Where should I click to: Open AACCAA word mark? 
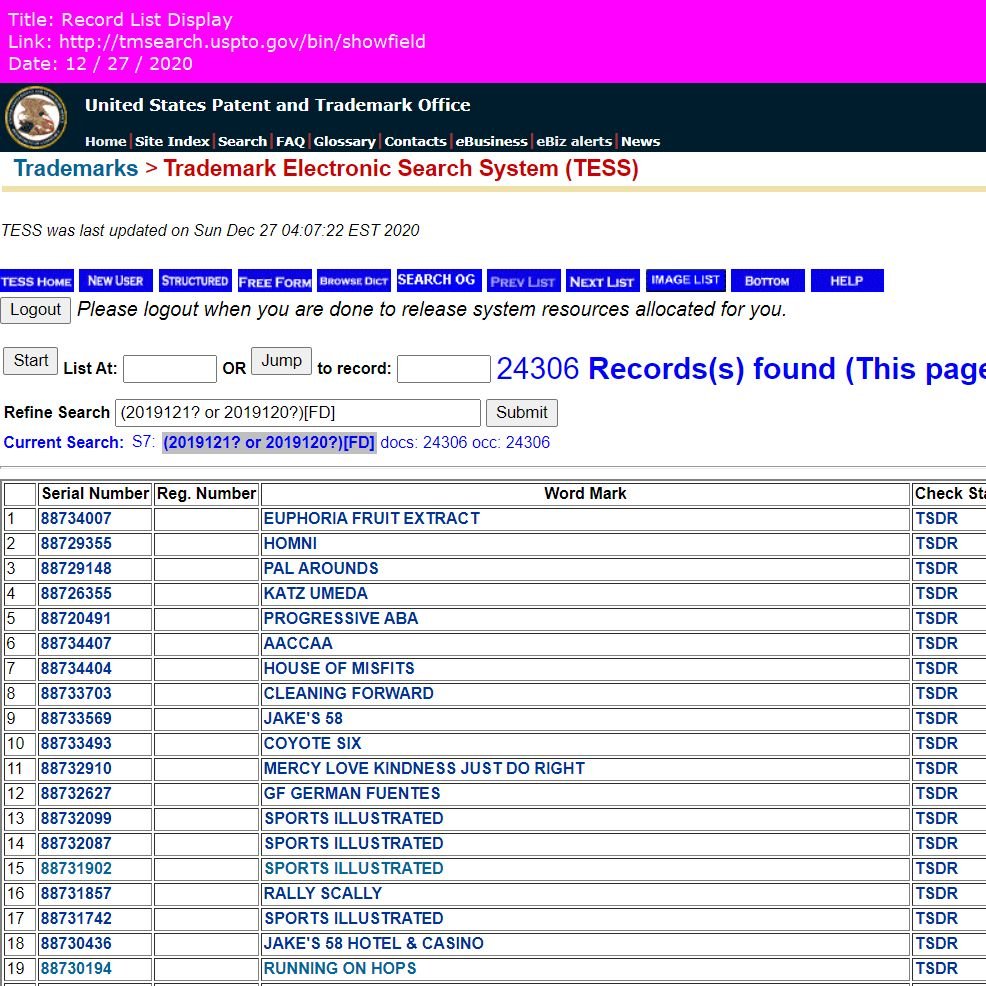(298, 643)
